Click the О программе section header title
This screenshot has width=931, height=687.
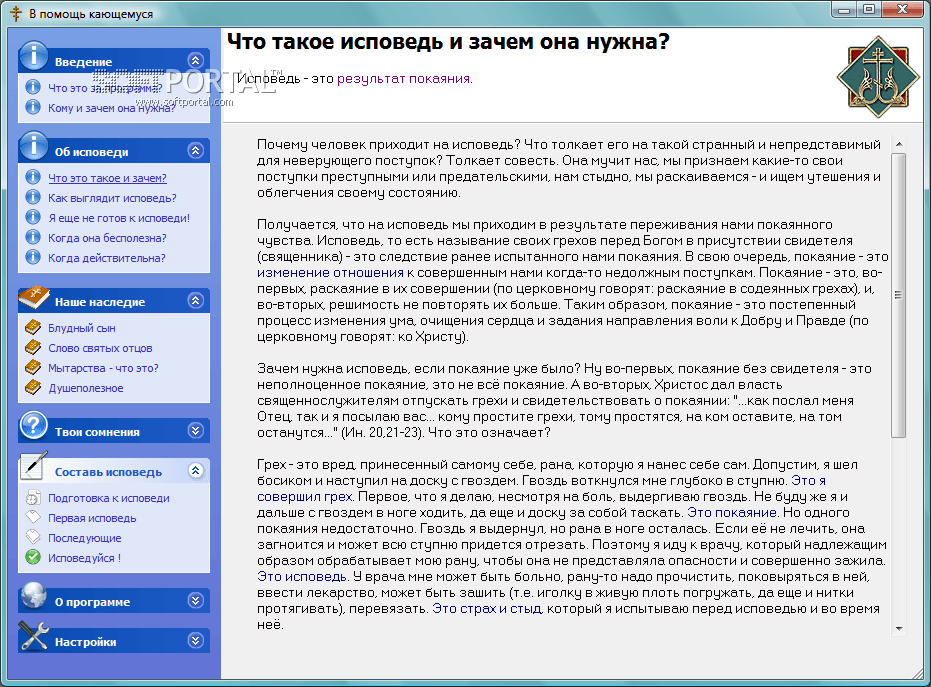[92, 602]
